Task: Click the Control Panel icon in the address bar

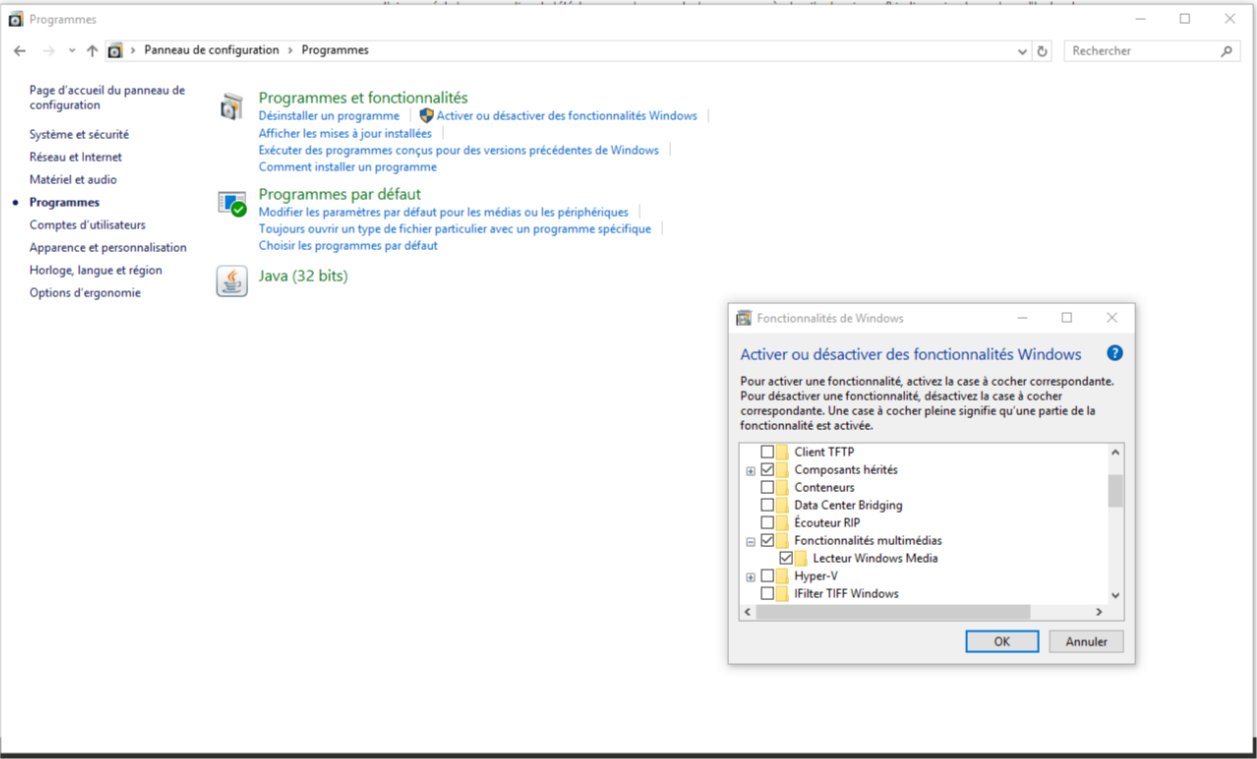Action: tap(115, 50)
